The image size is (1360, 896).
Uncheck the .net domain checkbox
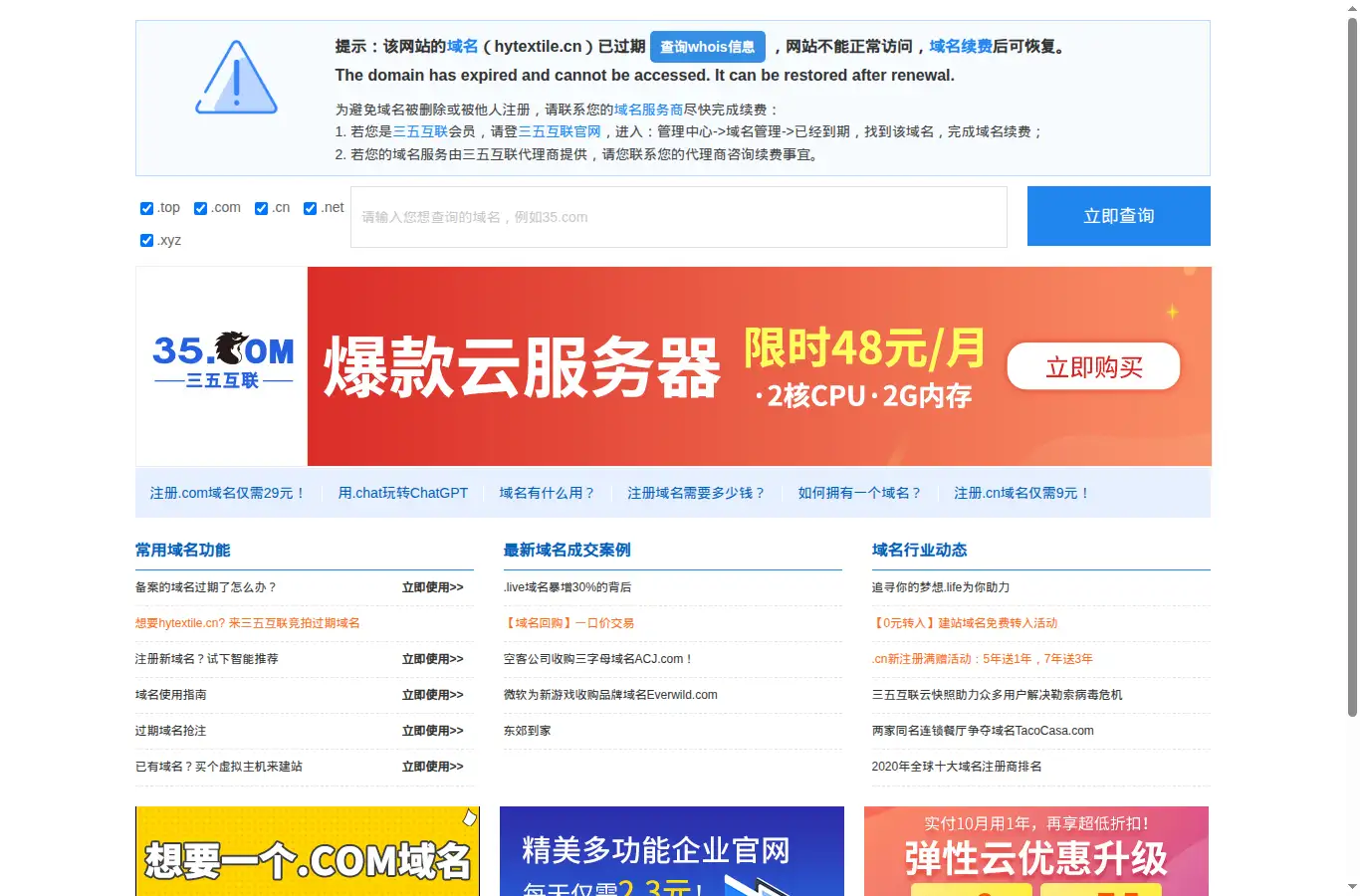(x=310, y=208)
